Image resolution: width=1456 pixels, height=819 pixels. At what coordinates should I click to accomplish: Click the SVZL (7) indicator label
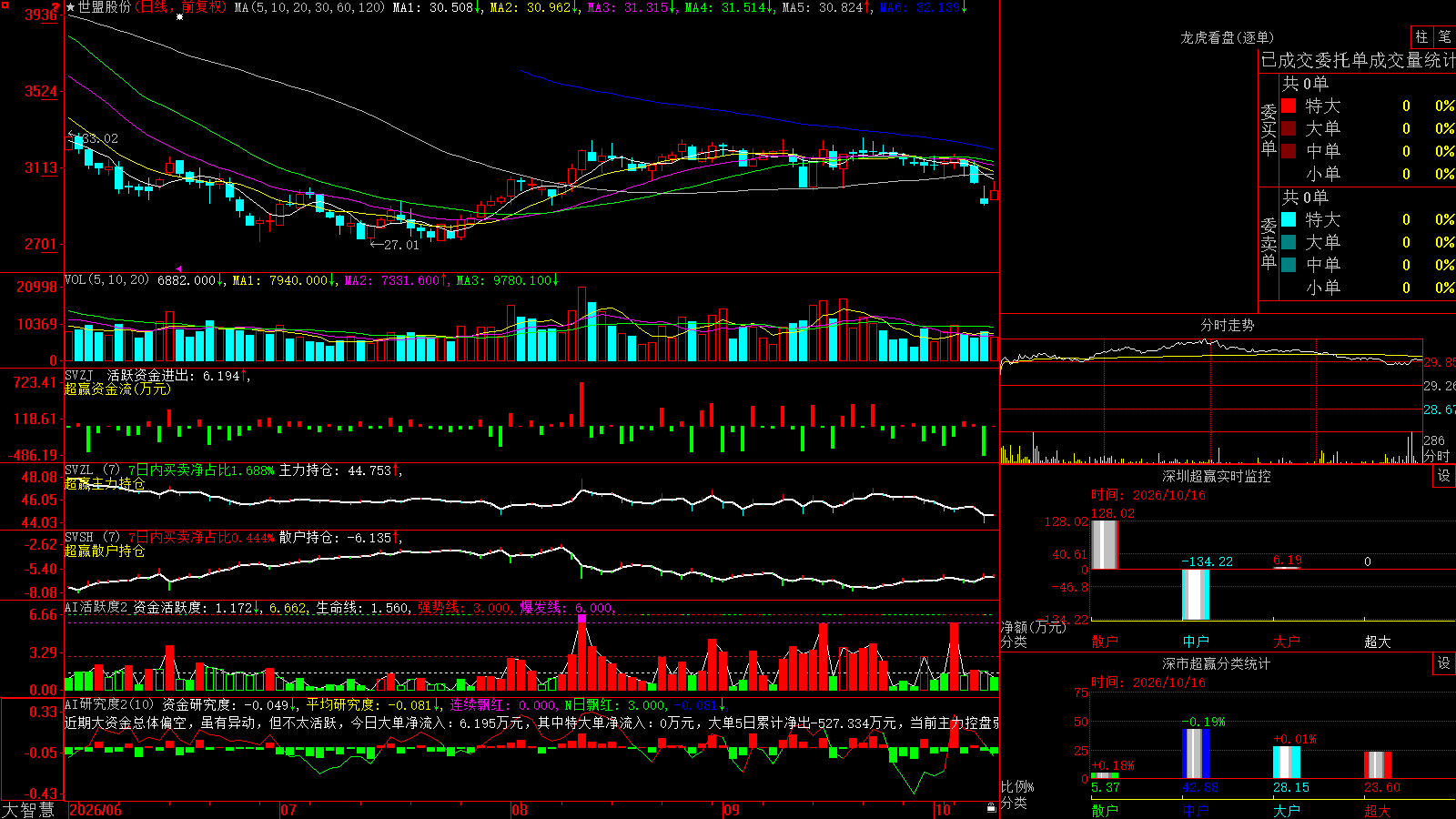tap(92, 470)
